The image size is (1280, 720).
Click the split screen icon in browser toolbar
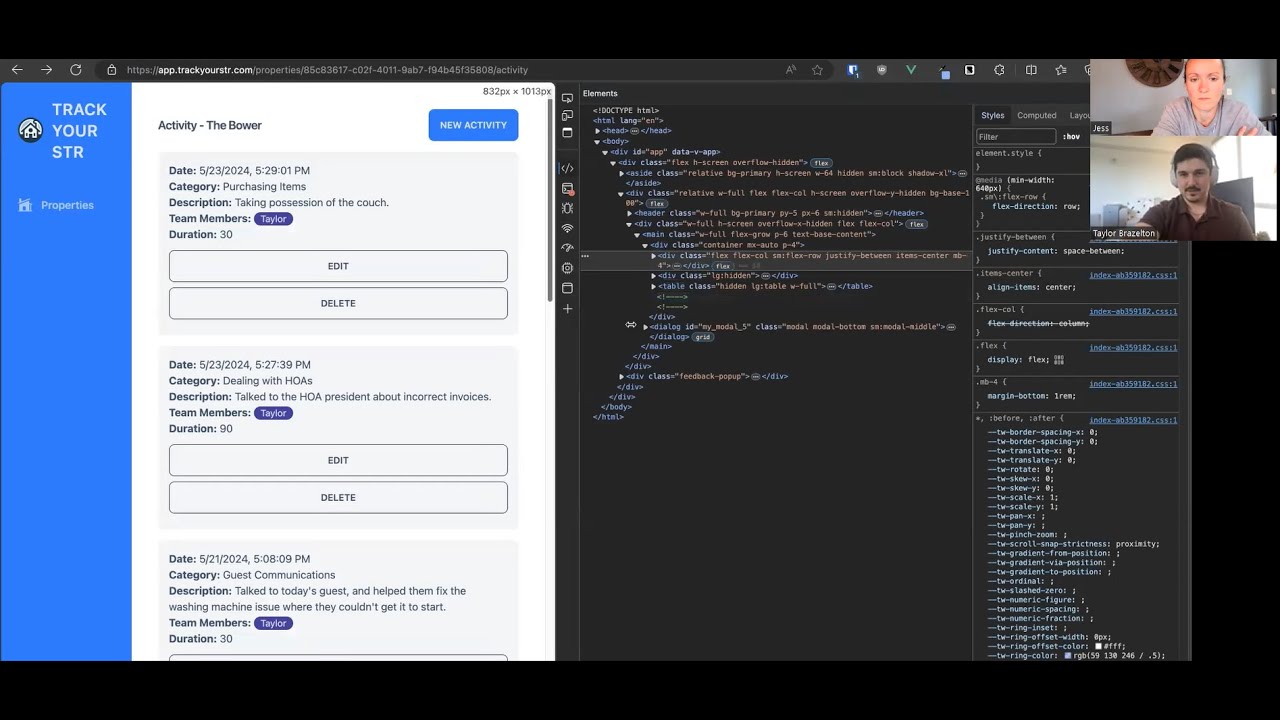1031,70
